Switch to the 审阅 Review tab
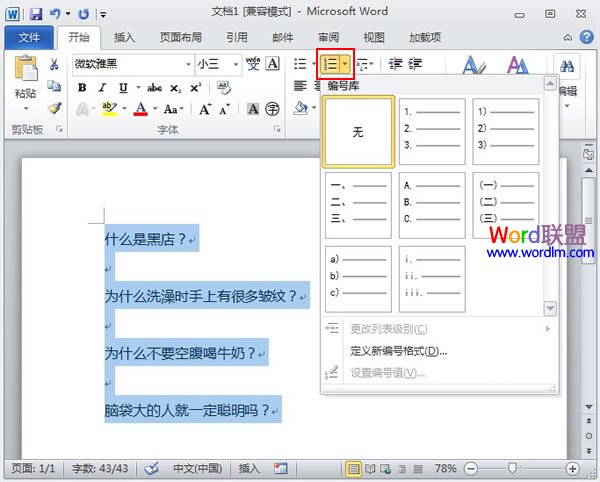Image resolution: width=600 pixels, height=482 pixels. coord(328,37)
